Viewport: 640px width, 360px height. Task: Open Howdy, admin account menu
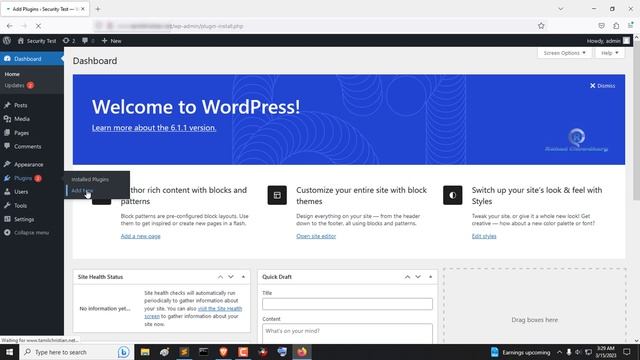click(x=608, y=41)
